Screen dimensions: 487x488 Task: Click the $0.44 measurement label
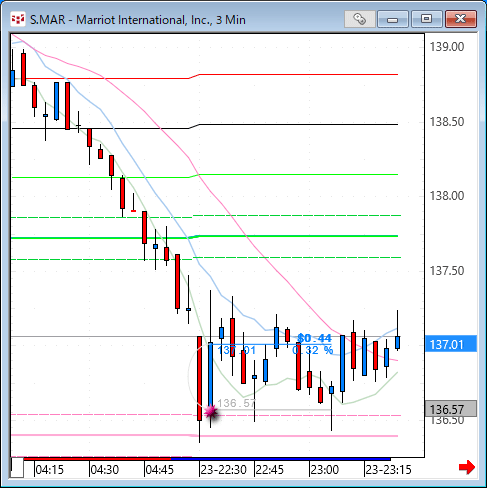315,338
